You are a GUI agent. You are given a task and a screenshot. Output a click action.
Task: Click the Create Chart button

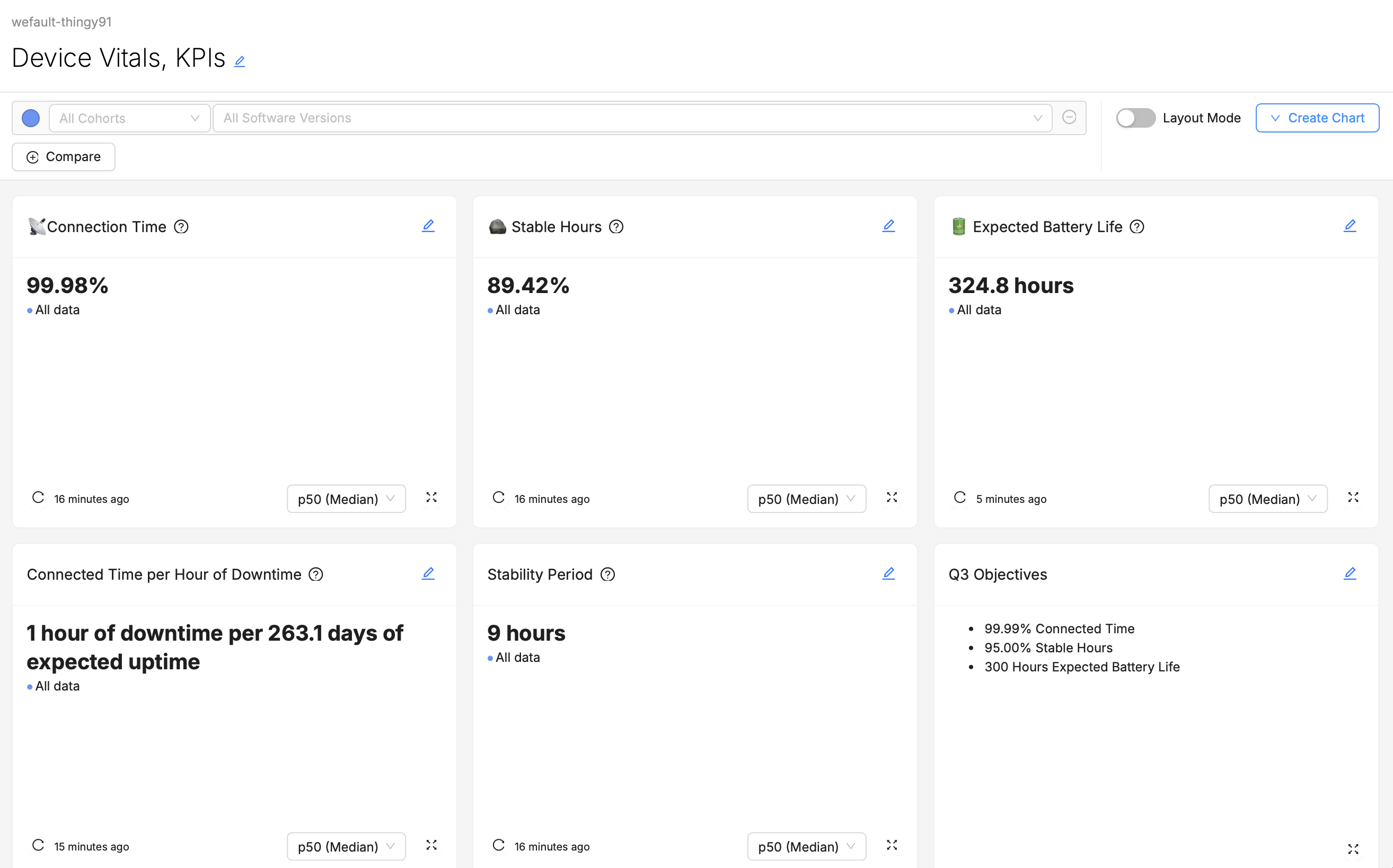[x=1317, y=117]
